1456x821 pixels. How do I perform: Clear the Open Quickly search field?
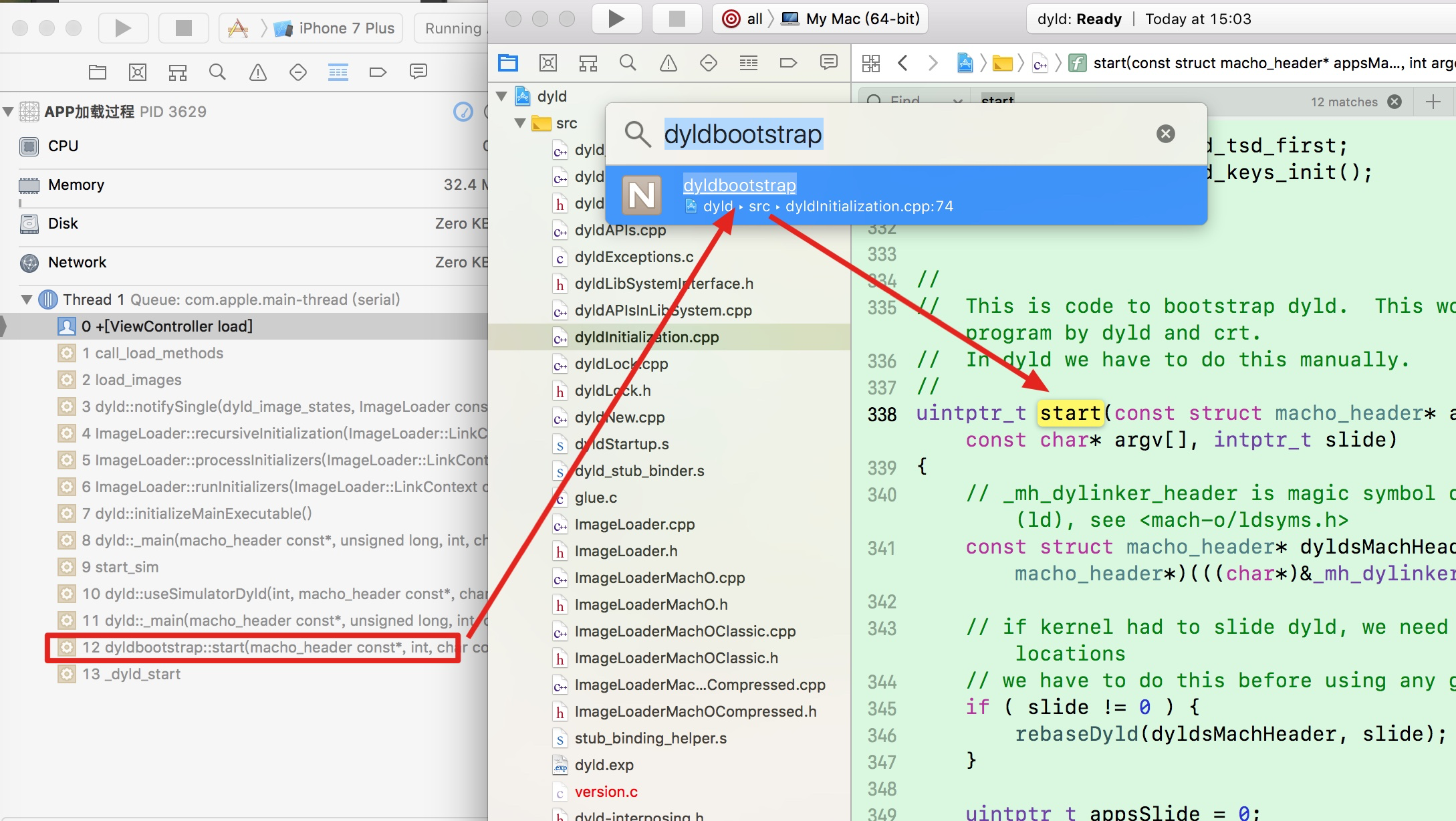pyautogui.click(x=1165, y=134)
